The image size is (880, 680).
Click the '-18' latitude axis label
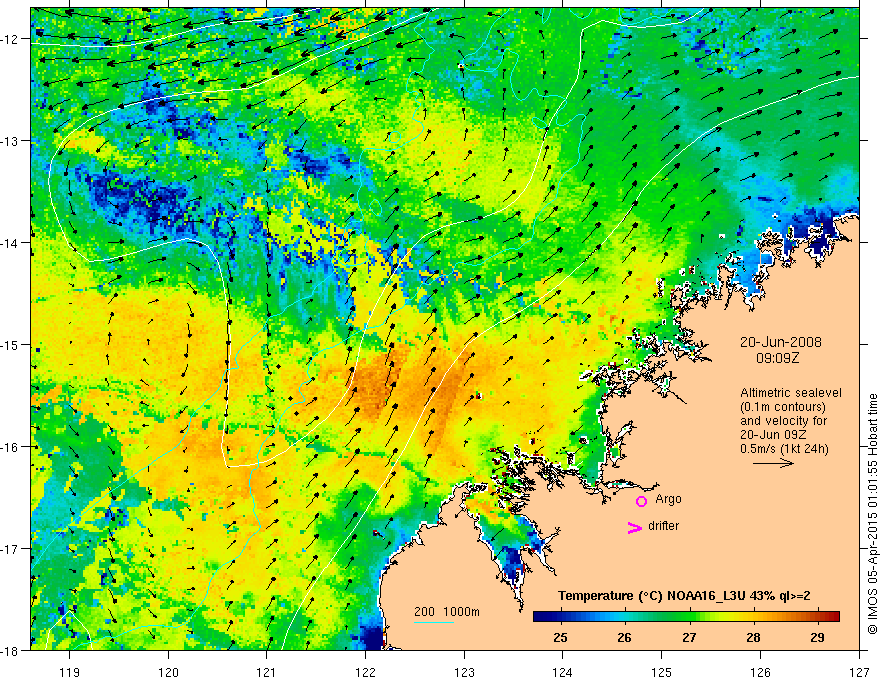tap(11, 650)
